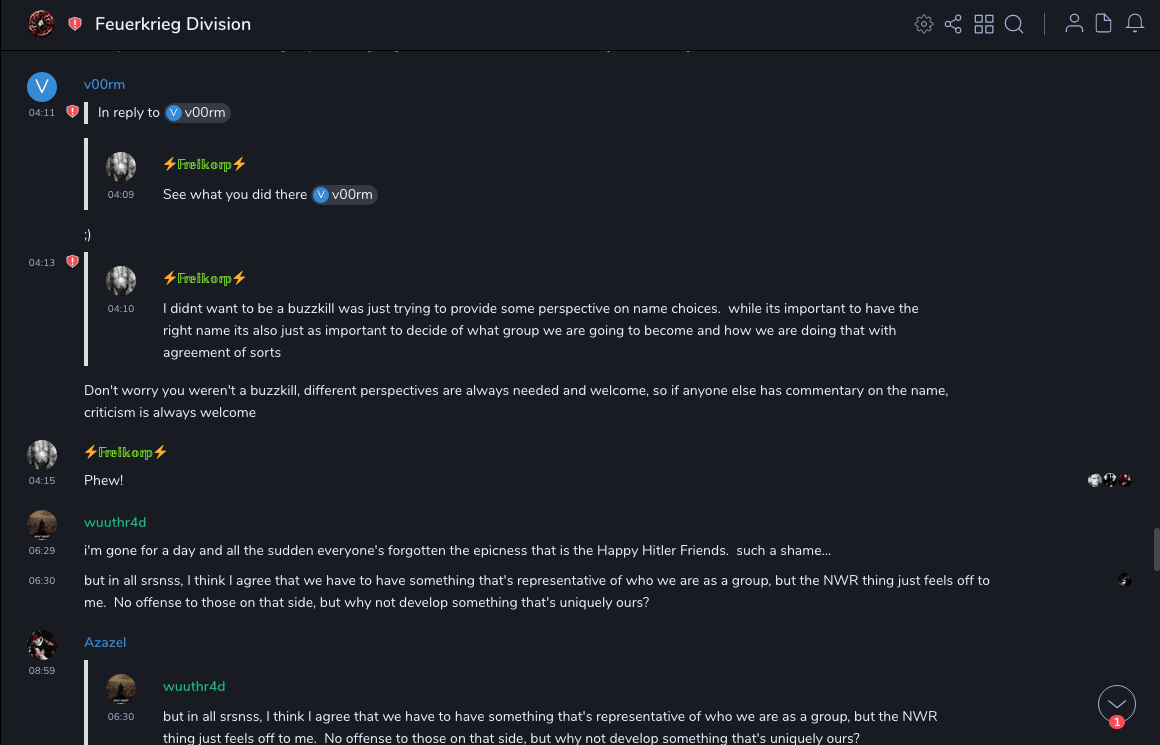Open the member list person icon
The image size is (1160, 745).
1074,24
